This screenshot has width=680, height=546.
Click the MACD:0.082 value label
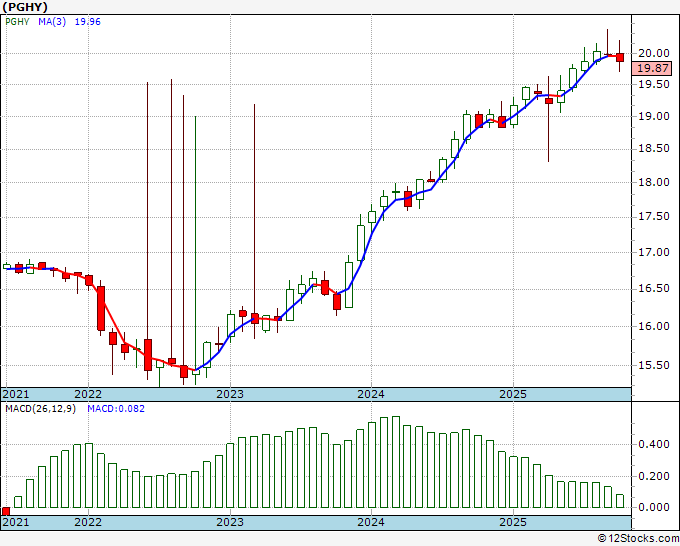tap(116, 409)
